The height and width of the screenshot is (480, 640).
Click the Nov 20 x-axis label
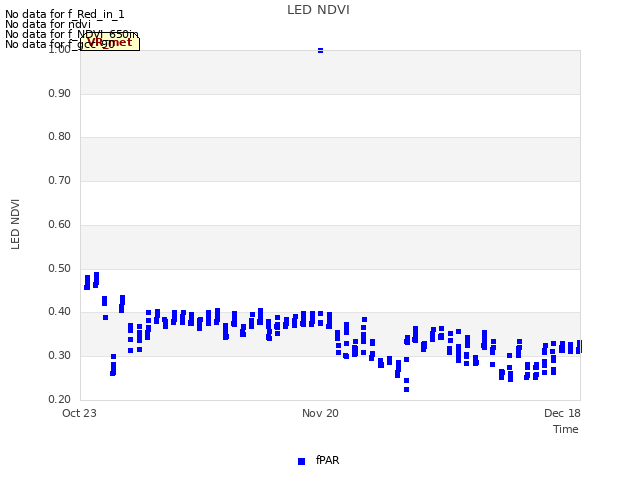[320, 413]
